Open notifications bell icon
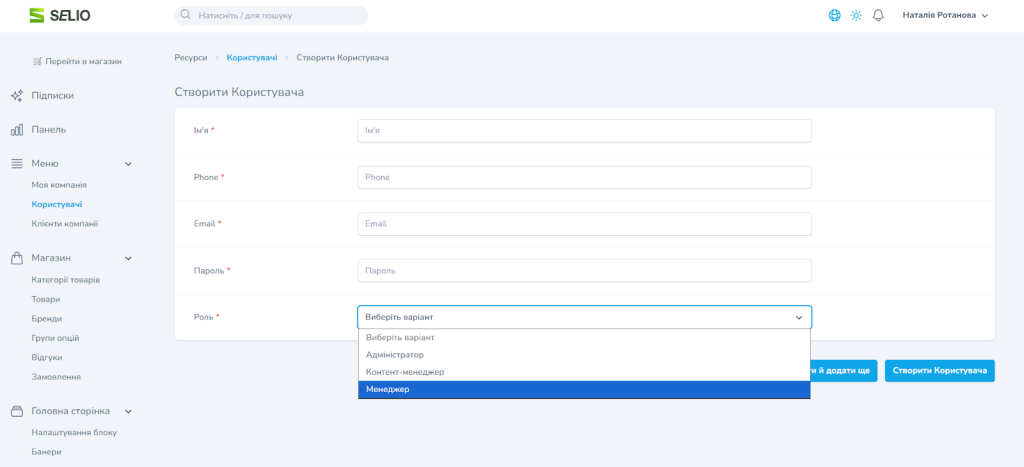Image resolution: width=1024 pixels, height=467 pixels. (x=878, y=15)
